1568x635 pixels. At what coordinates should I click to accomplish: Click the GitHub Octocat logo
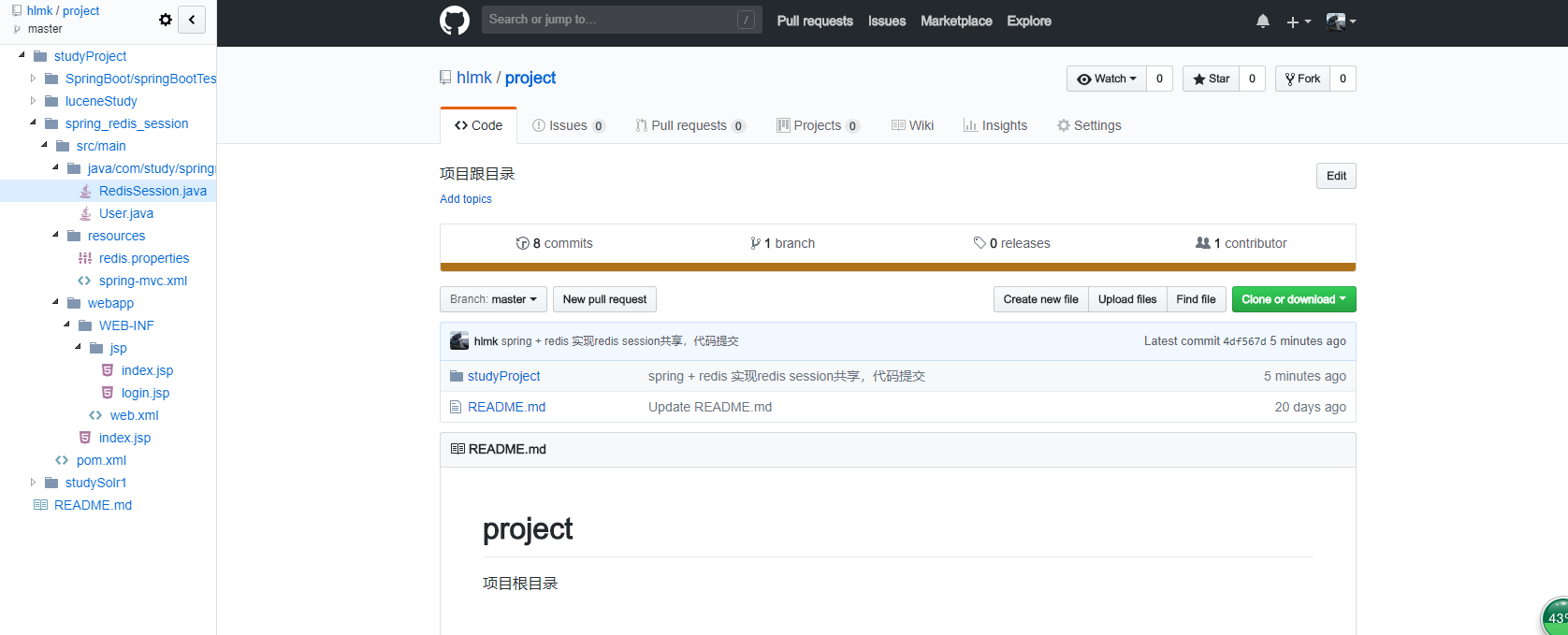[x=455, y=21]
